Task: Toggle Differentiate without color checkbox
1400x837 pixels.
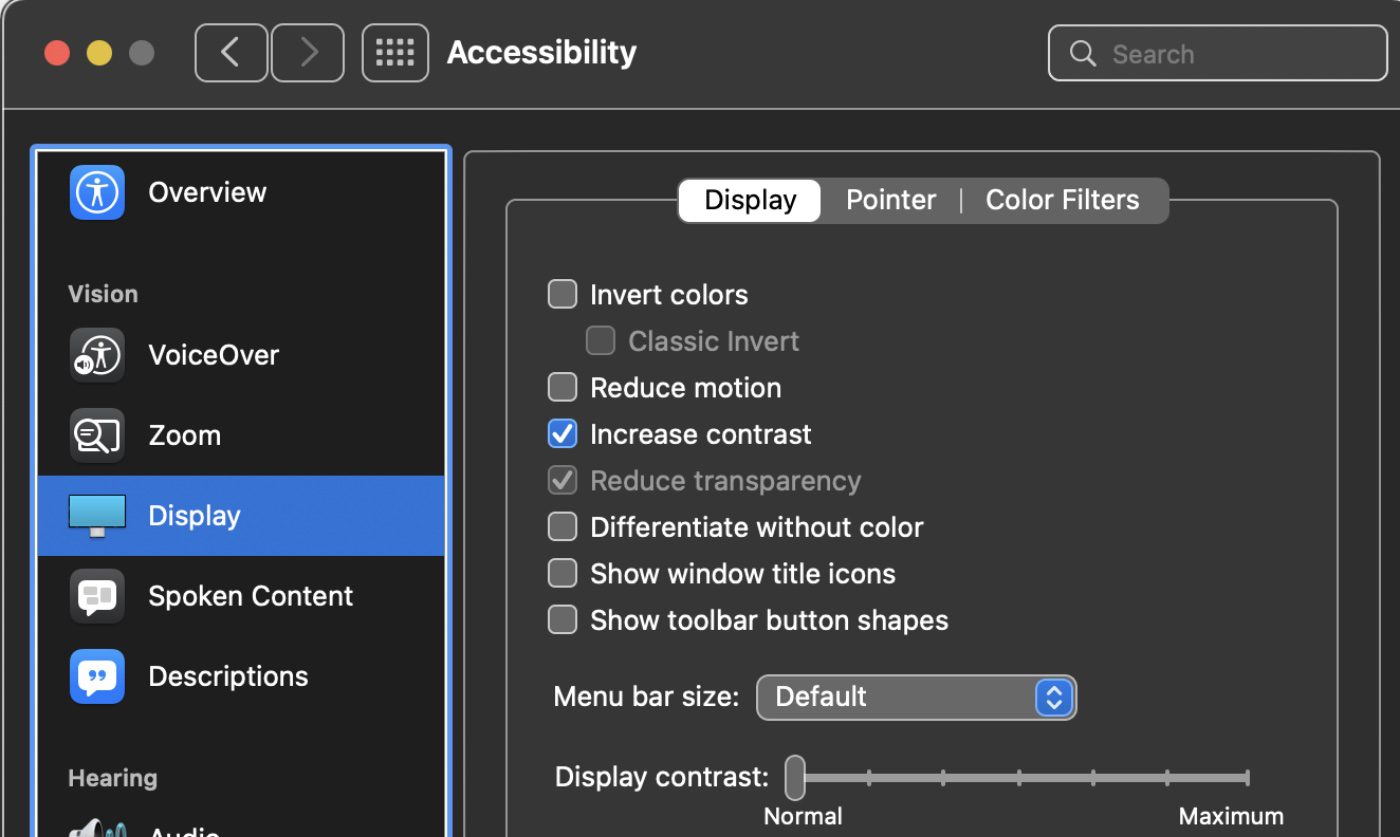Action: tap(563, 527)
